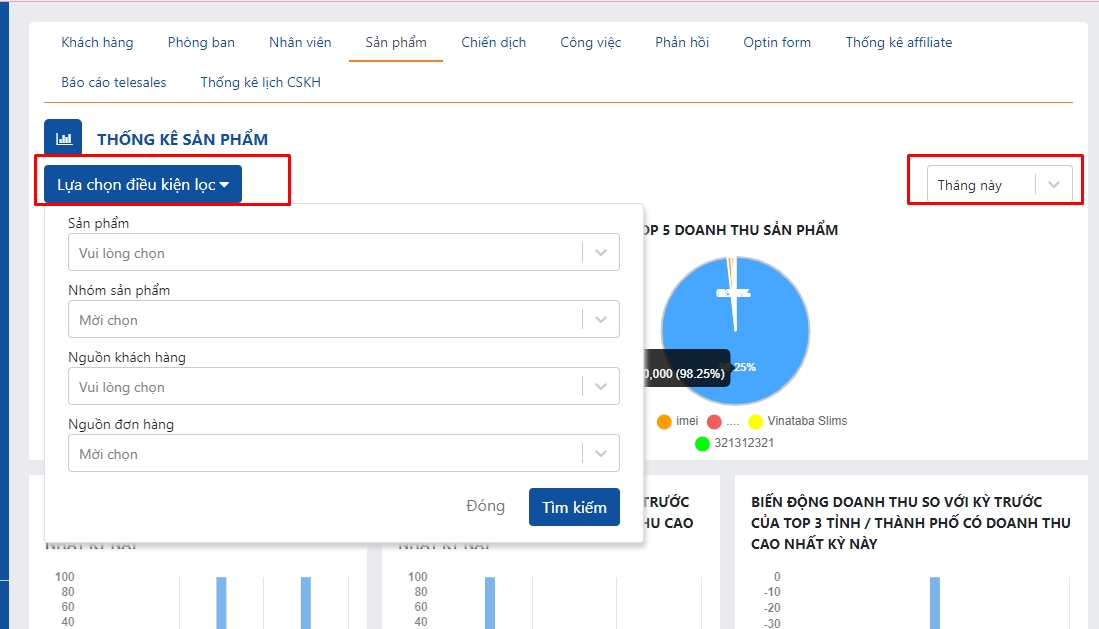Select the Báo cáo telesales tab
Screen dimensions: 1099x629
(114, 82)
